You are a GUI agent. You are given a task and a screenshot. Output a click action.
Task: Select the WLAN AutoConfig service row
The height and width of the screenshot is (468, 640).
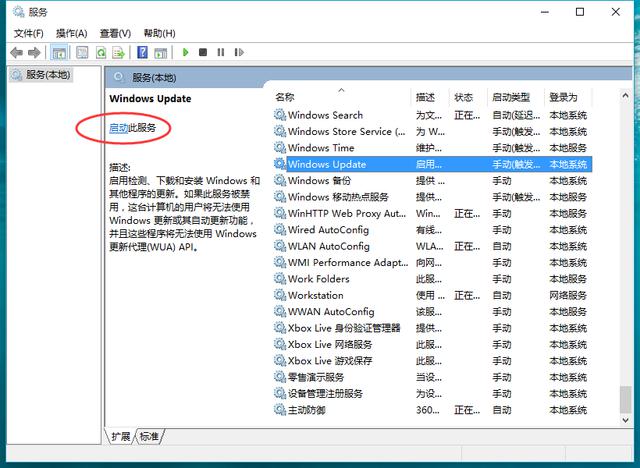tap(432, 246)
